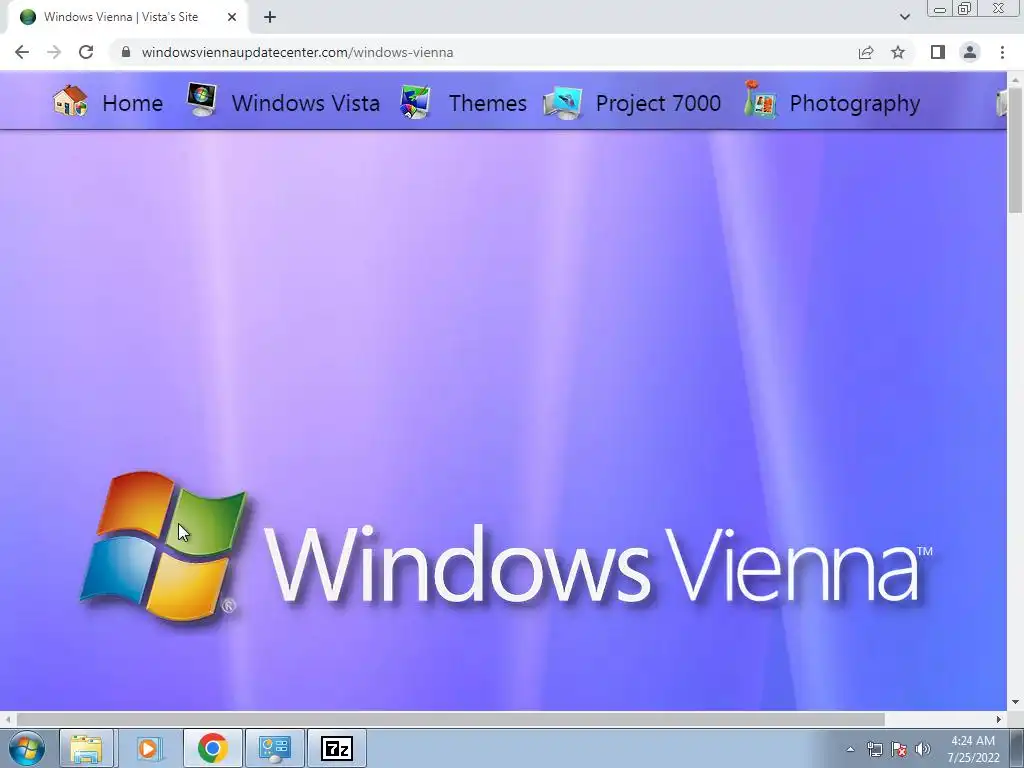Reload the current page
The width and height of the screenshot is (1024, 768).
86,52
